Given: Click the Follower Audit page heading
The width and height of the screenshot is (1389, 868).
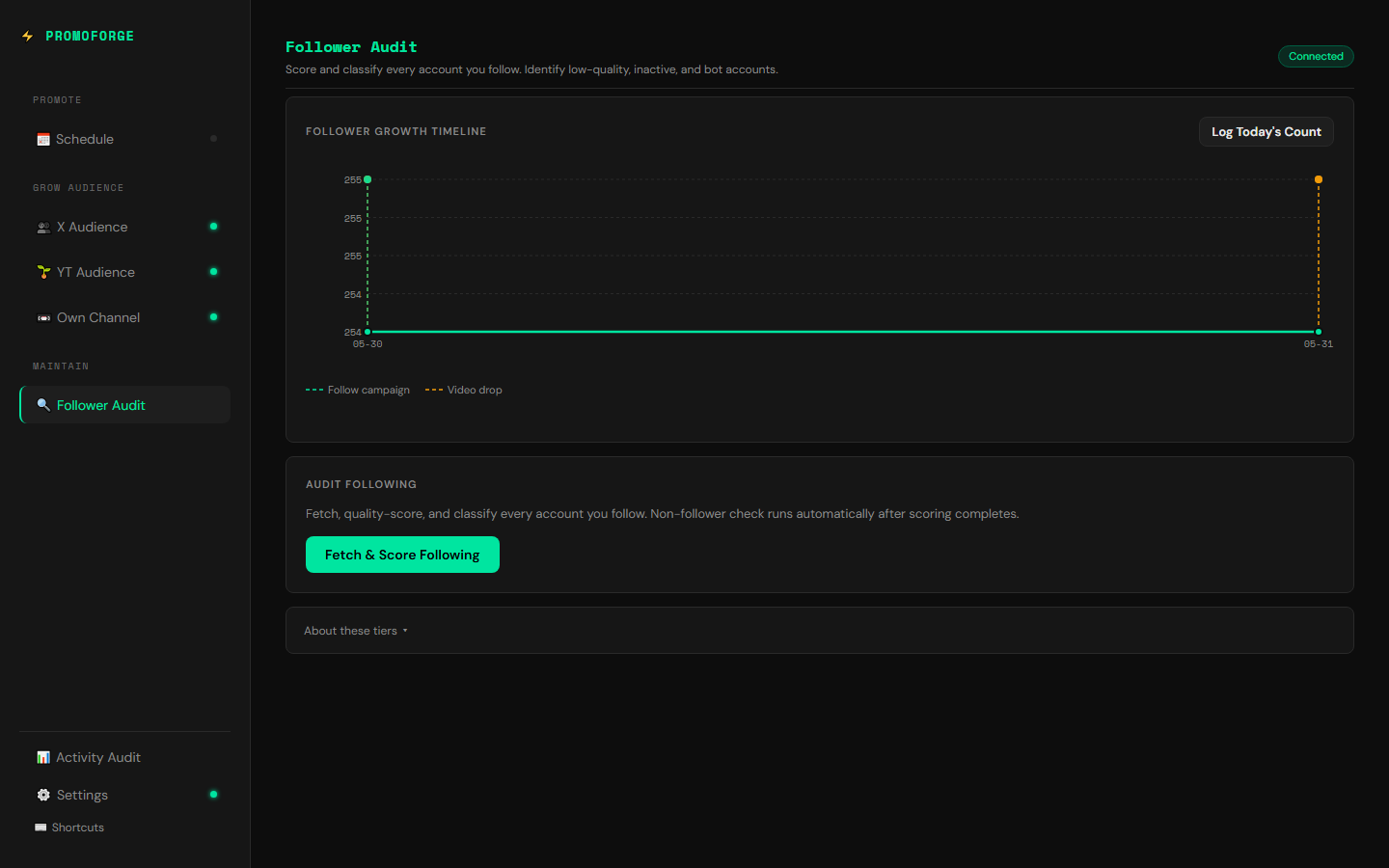Looking at the screenshot, I should [x=351, y=46].
